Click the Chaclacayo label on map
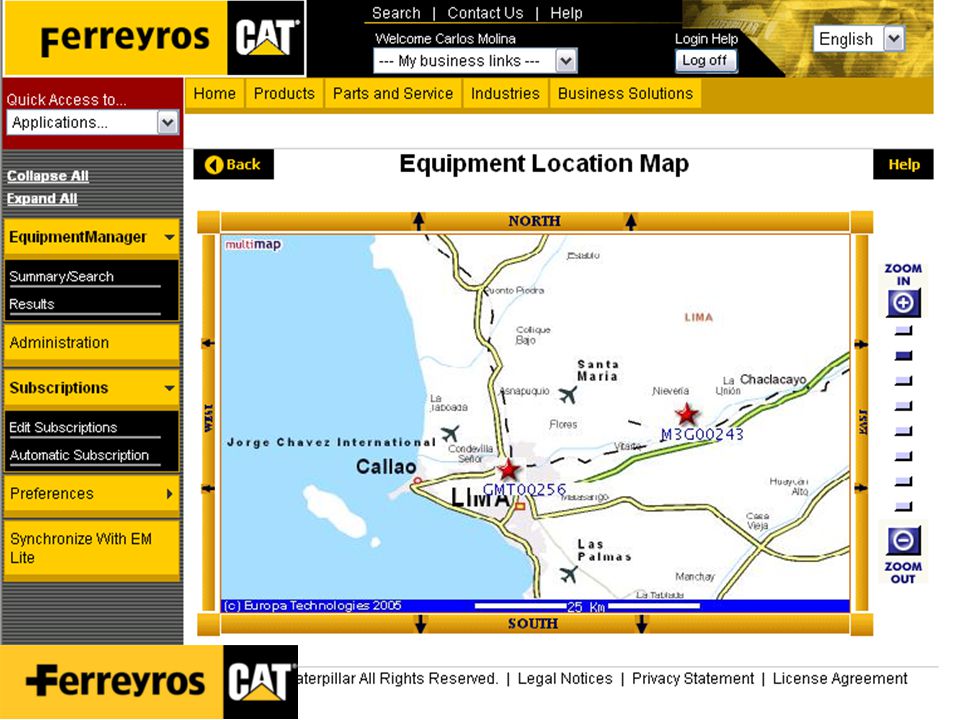The image size is (960, 720). tap(773, 380)
